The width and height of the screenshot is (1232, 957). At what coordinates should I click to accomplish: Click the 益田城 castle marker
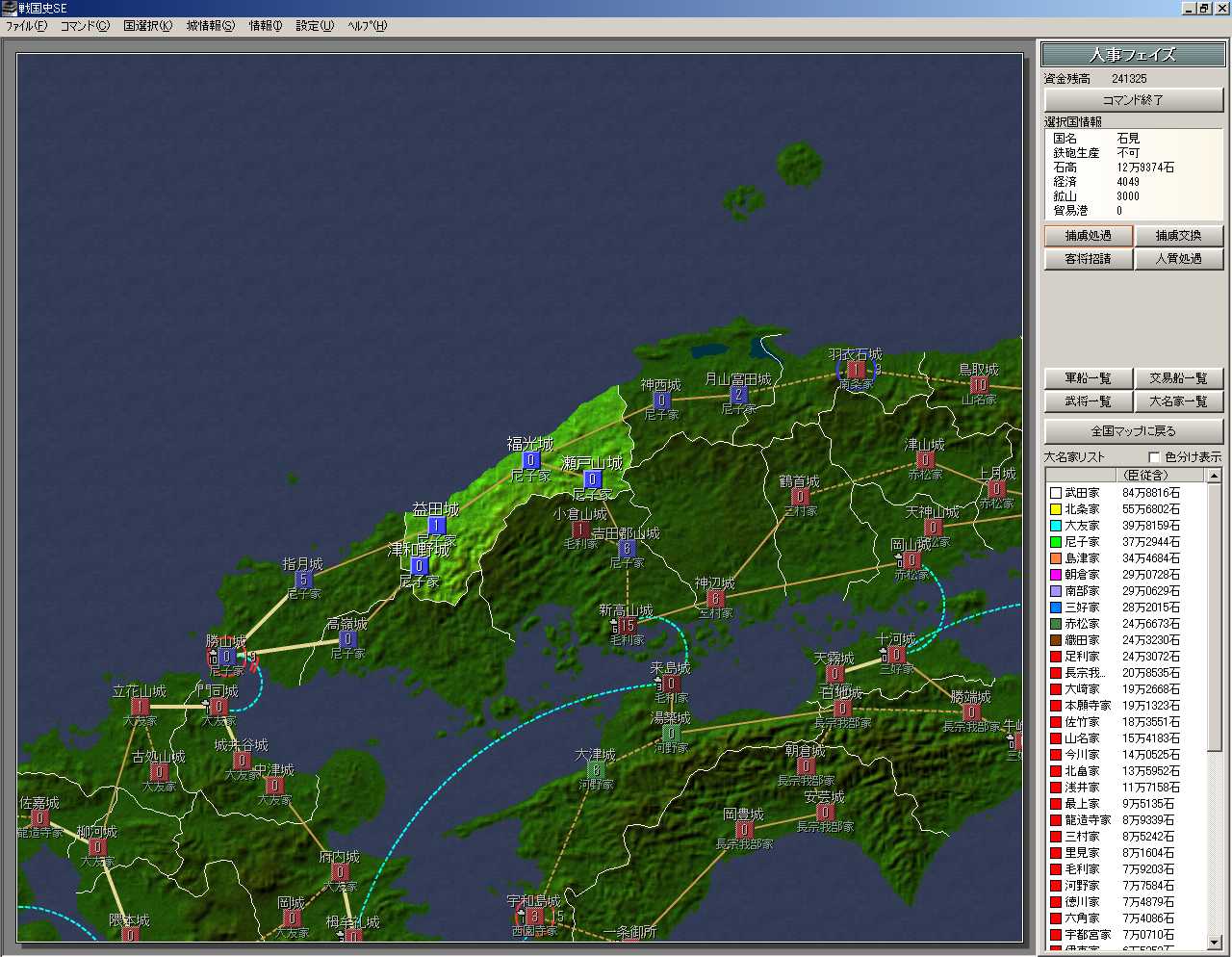(436, 526)
